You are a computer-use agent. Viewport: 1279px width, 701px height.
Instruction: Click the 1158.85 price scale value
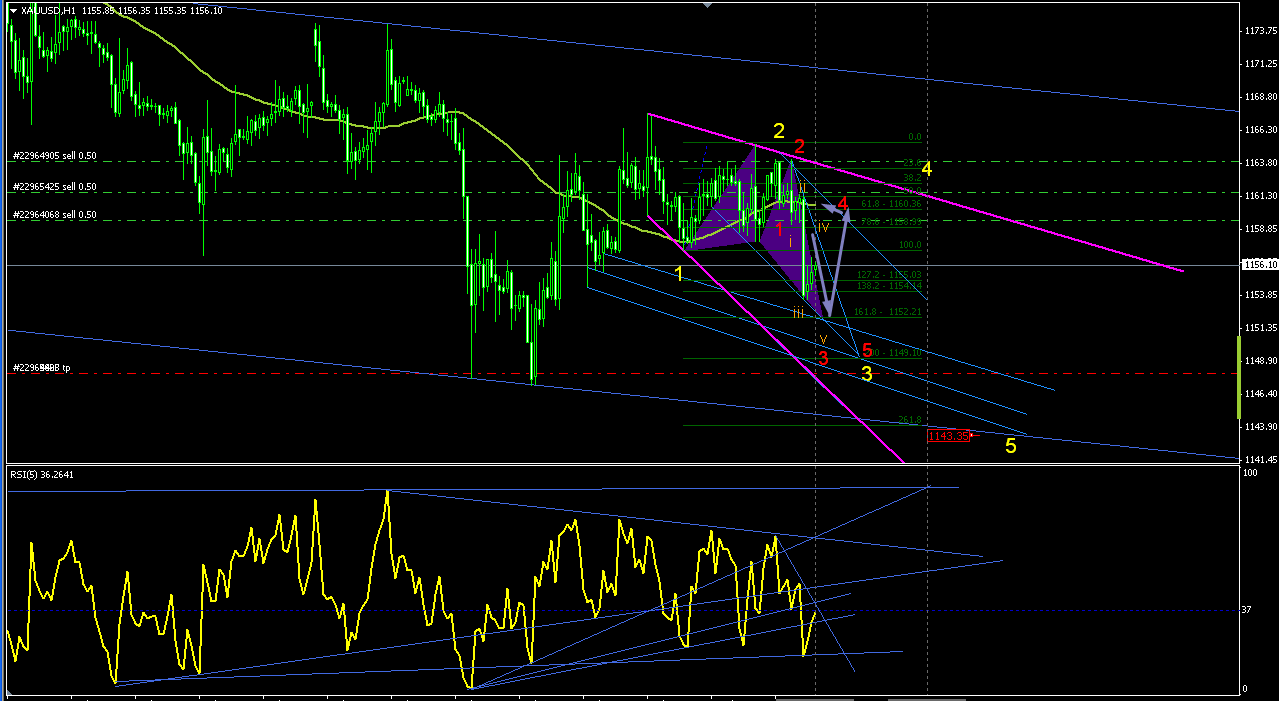pyautogui.click(x=1262, y=229)
